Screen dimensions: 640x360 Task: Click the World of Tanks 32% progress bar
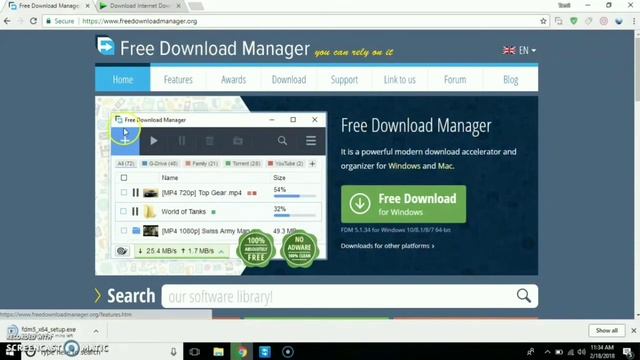coord(295,215)
